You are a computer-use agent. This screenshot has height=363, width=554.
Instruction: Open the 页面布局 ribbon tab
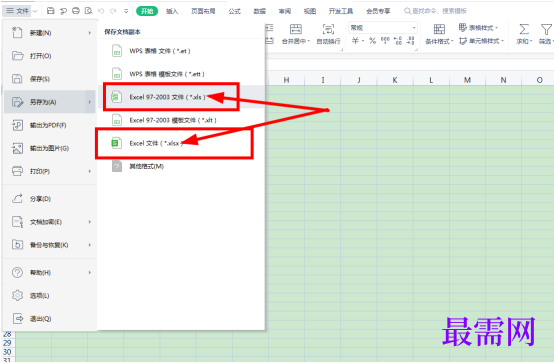(203, 11)
